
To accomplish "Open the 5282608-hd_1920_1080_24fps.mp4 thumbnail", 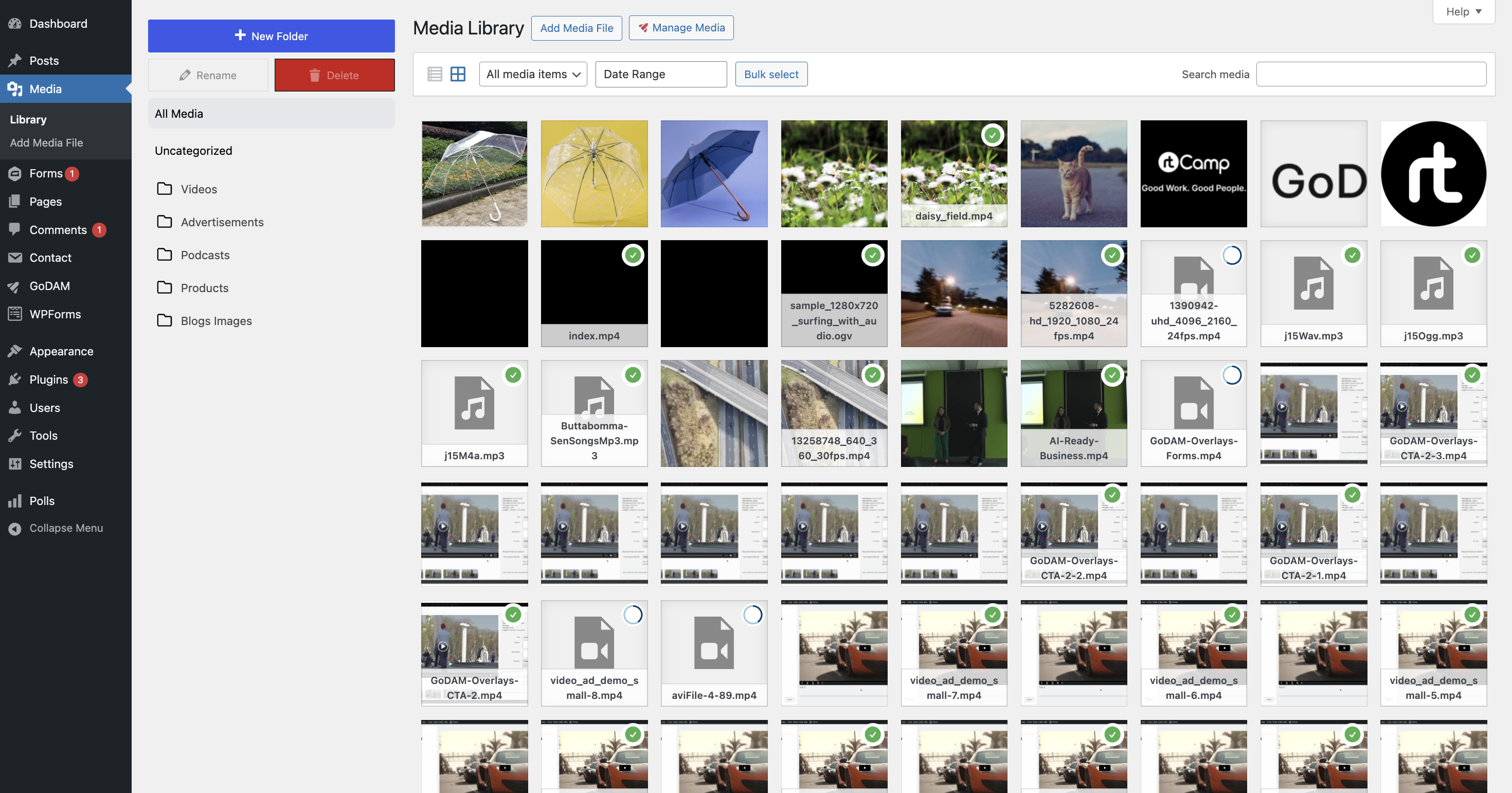I will click(1073, 294).
